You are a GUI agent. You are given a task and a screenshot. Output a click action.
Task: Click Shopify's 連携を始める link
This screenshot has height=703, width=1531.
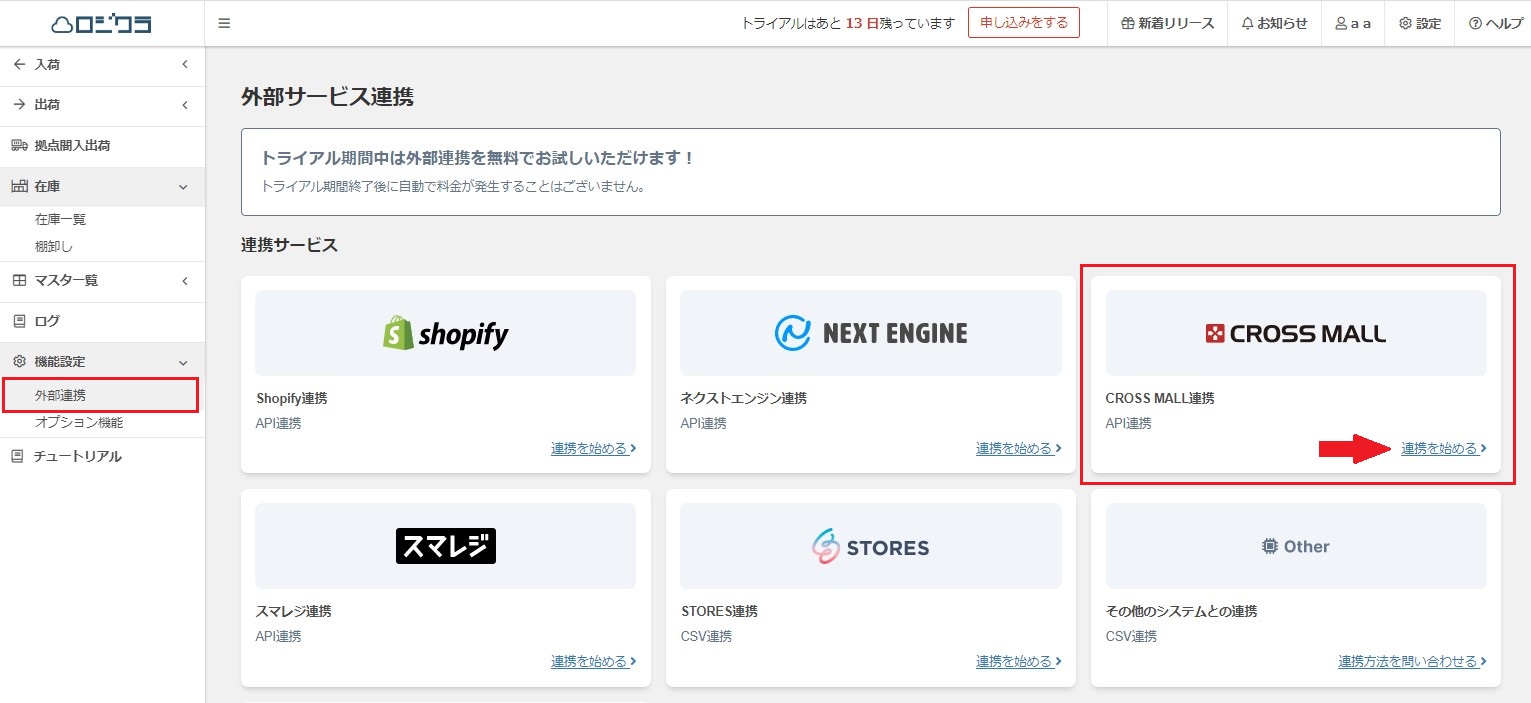tap(593, 449)
